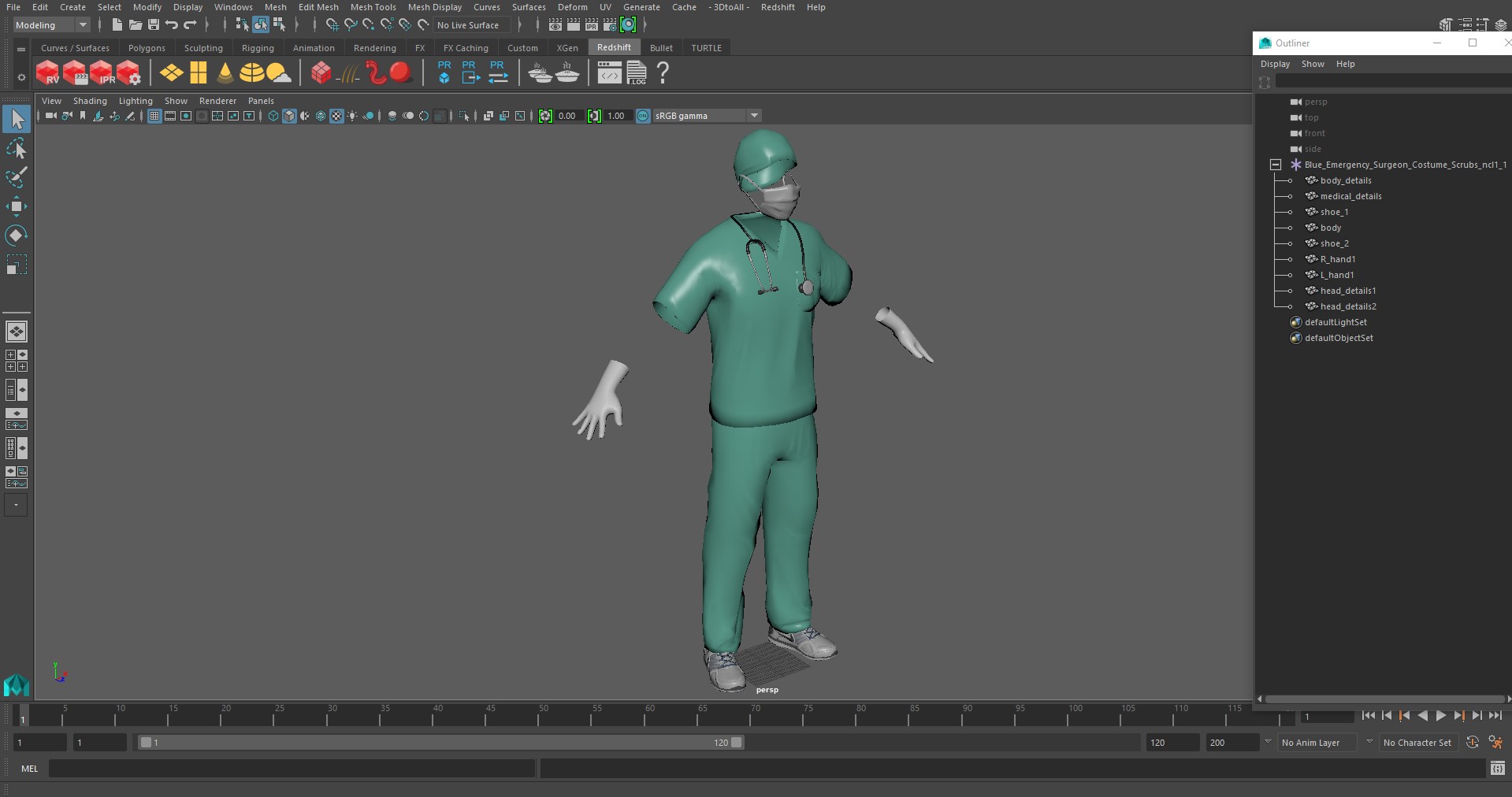
Task: Open the Mesh Tools menu
Action: tap(373, 7)
